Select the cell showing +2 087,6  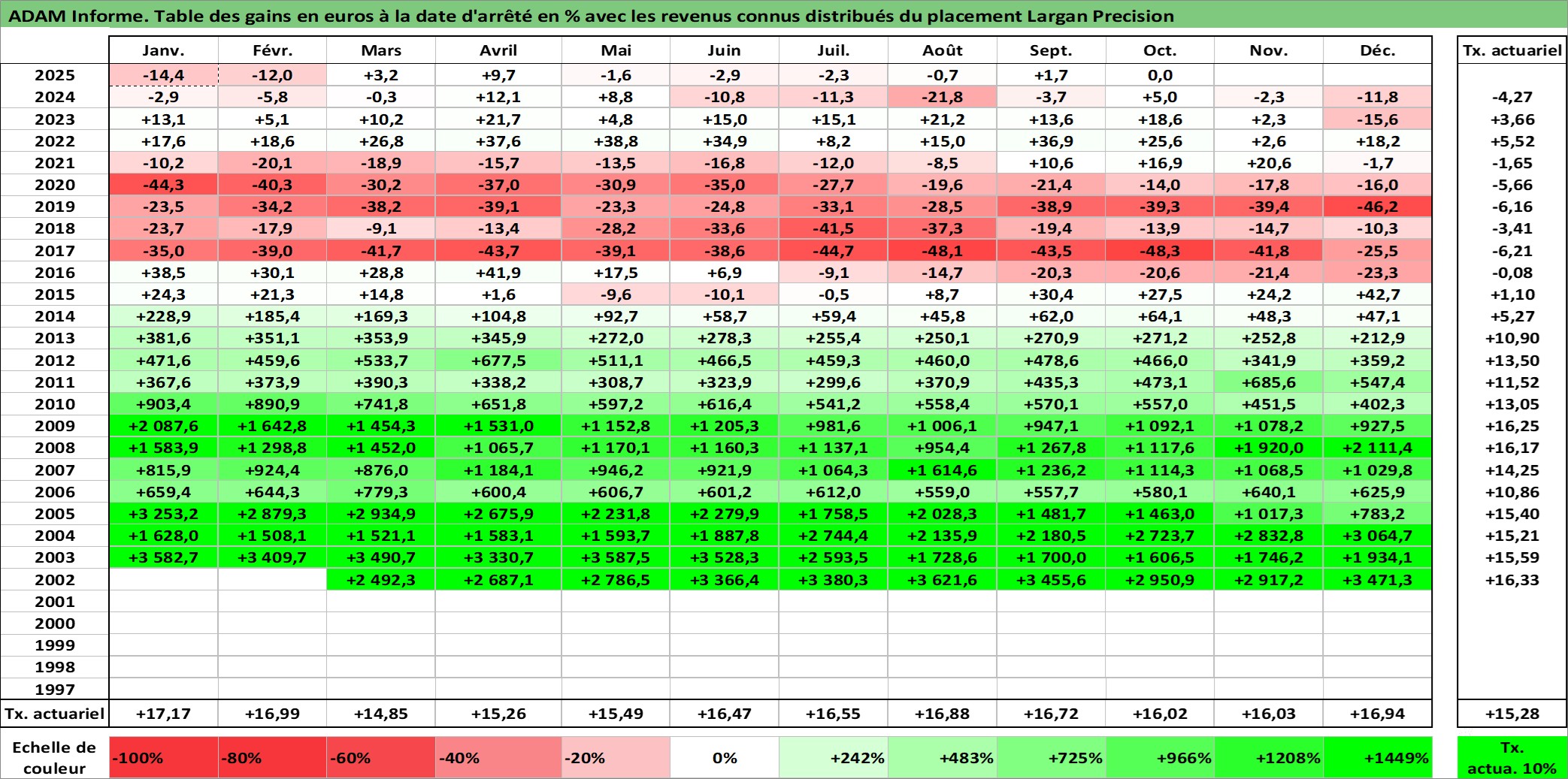pos(163,426)
